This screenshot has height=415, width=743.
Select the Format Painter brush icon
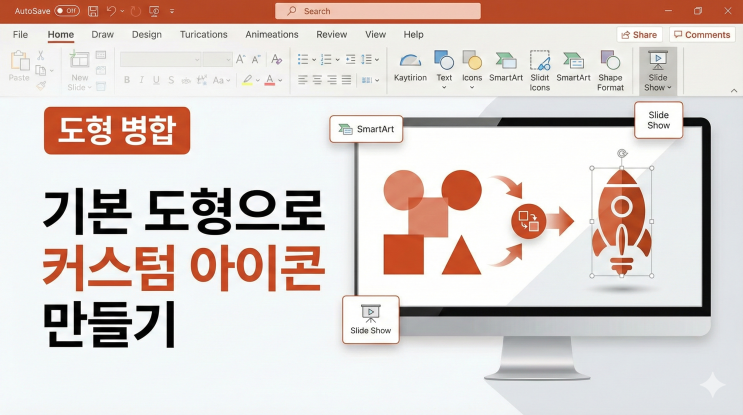pyautogui.click(x=41, y=86)
